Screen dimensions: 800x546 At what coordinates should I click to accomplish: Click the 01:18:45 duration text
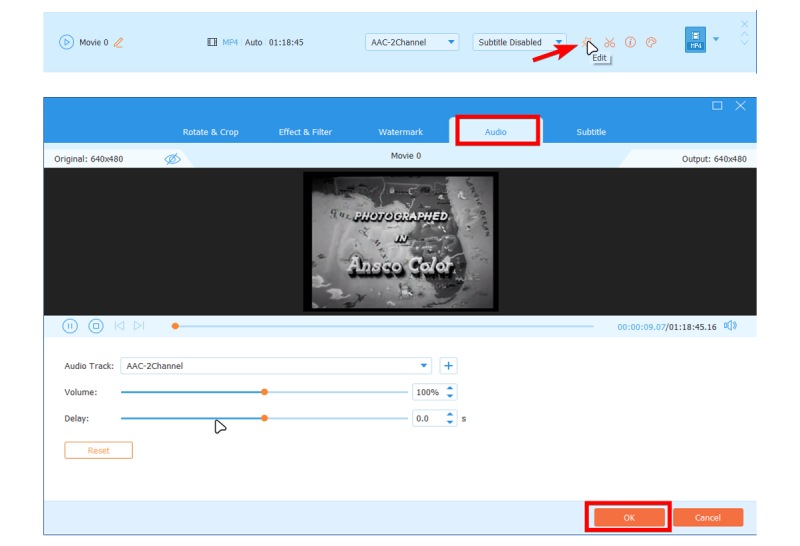[286, 42]
